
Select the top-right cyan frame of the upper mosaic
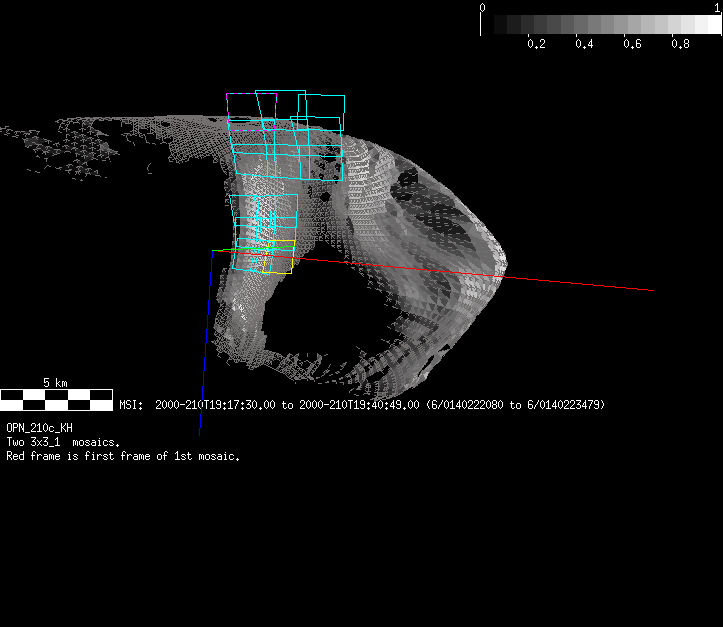pos(320,110)
